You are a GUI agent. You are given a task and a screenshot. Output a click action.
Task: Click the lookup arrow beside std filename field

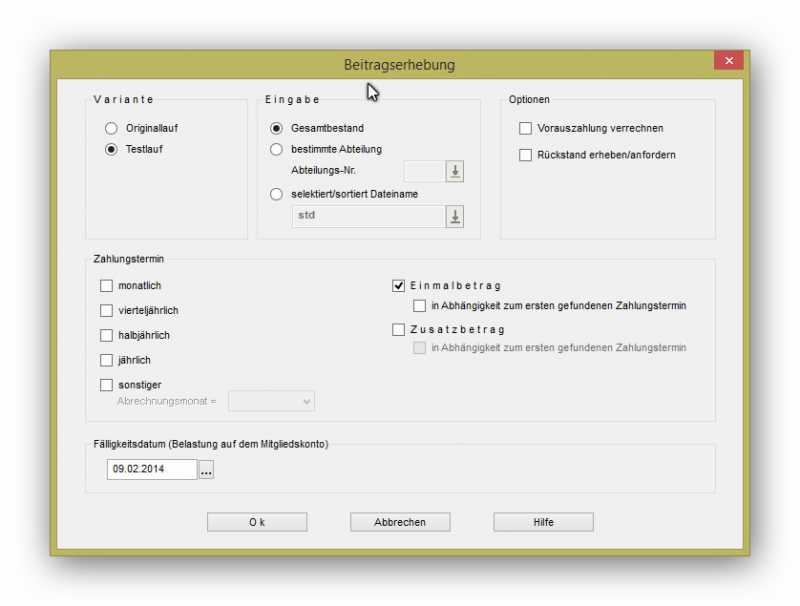coord(455,216)
